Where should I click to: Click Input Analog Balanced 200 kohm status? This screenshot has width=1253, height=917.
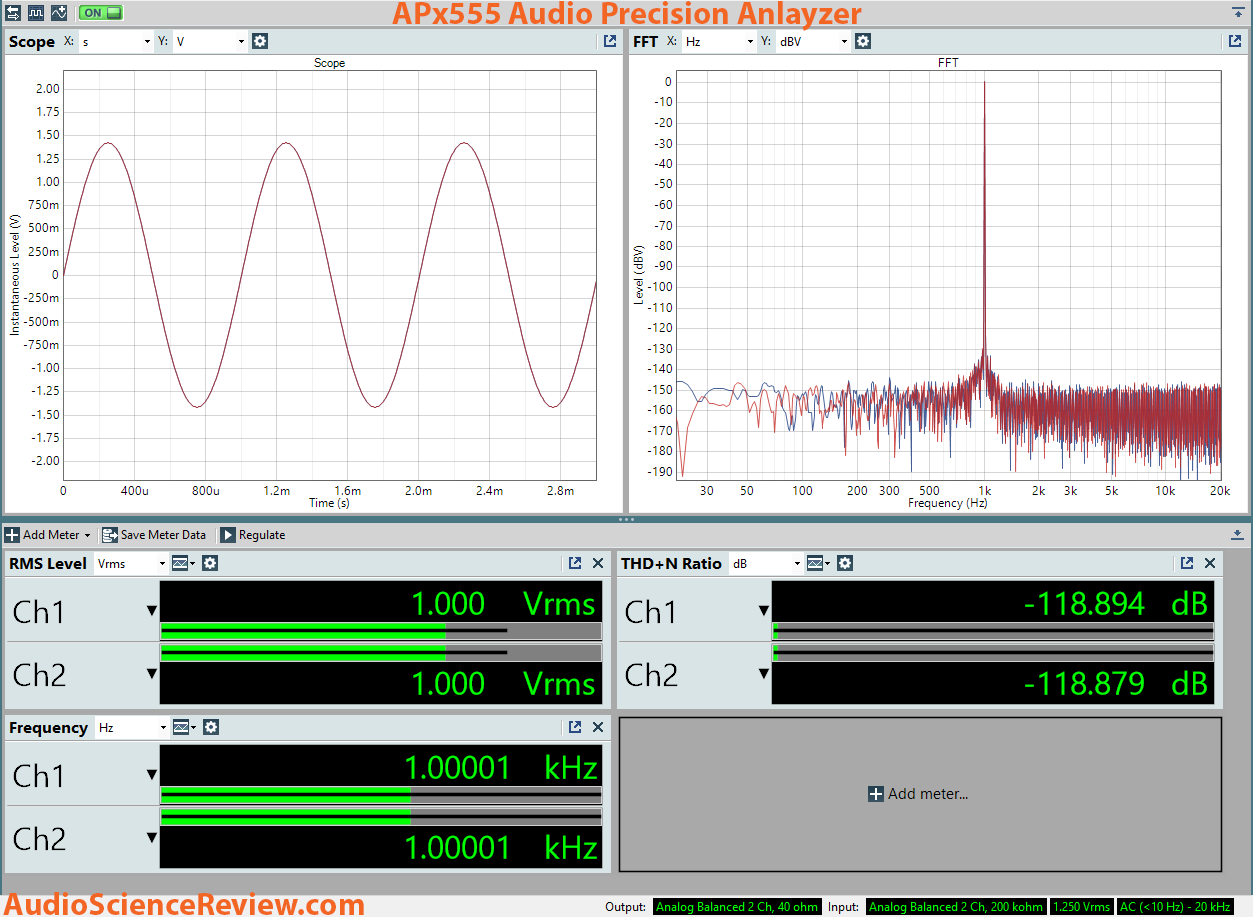[956, 907]
